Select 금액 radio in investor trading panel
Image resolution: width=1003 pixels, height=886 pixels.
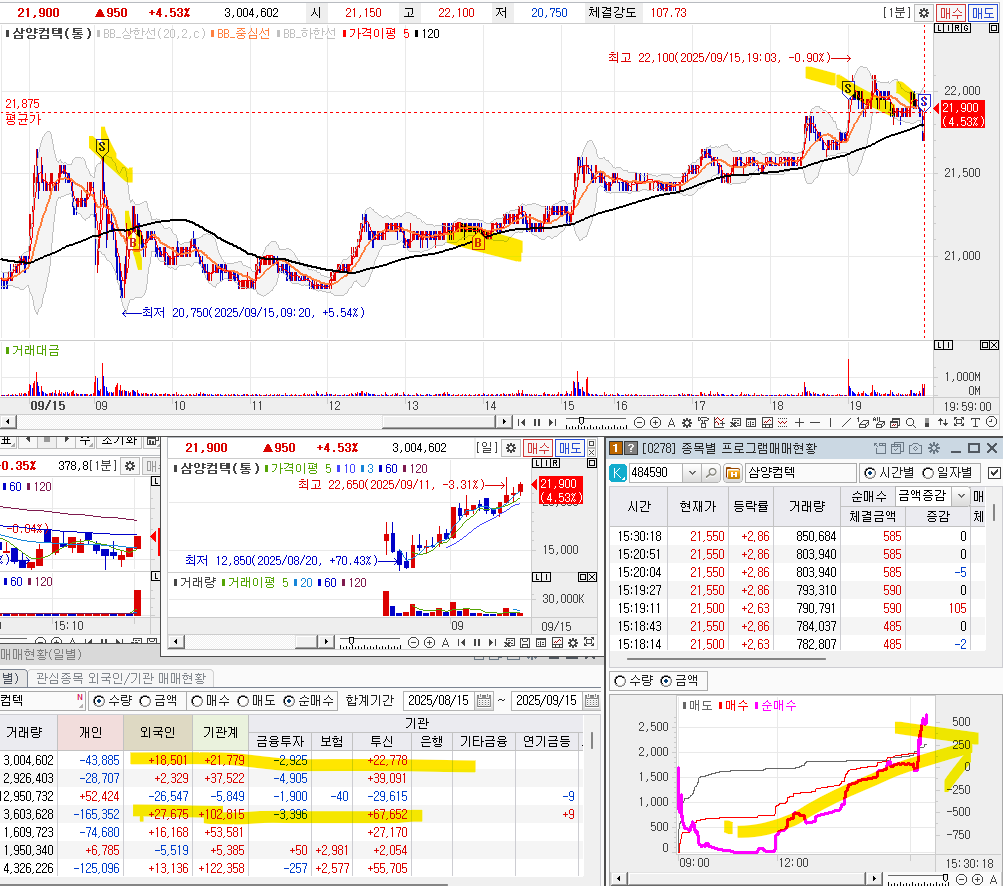click(145, 701)
